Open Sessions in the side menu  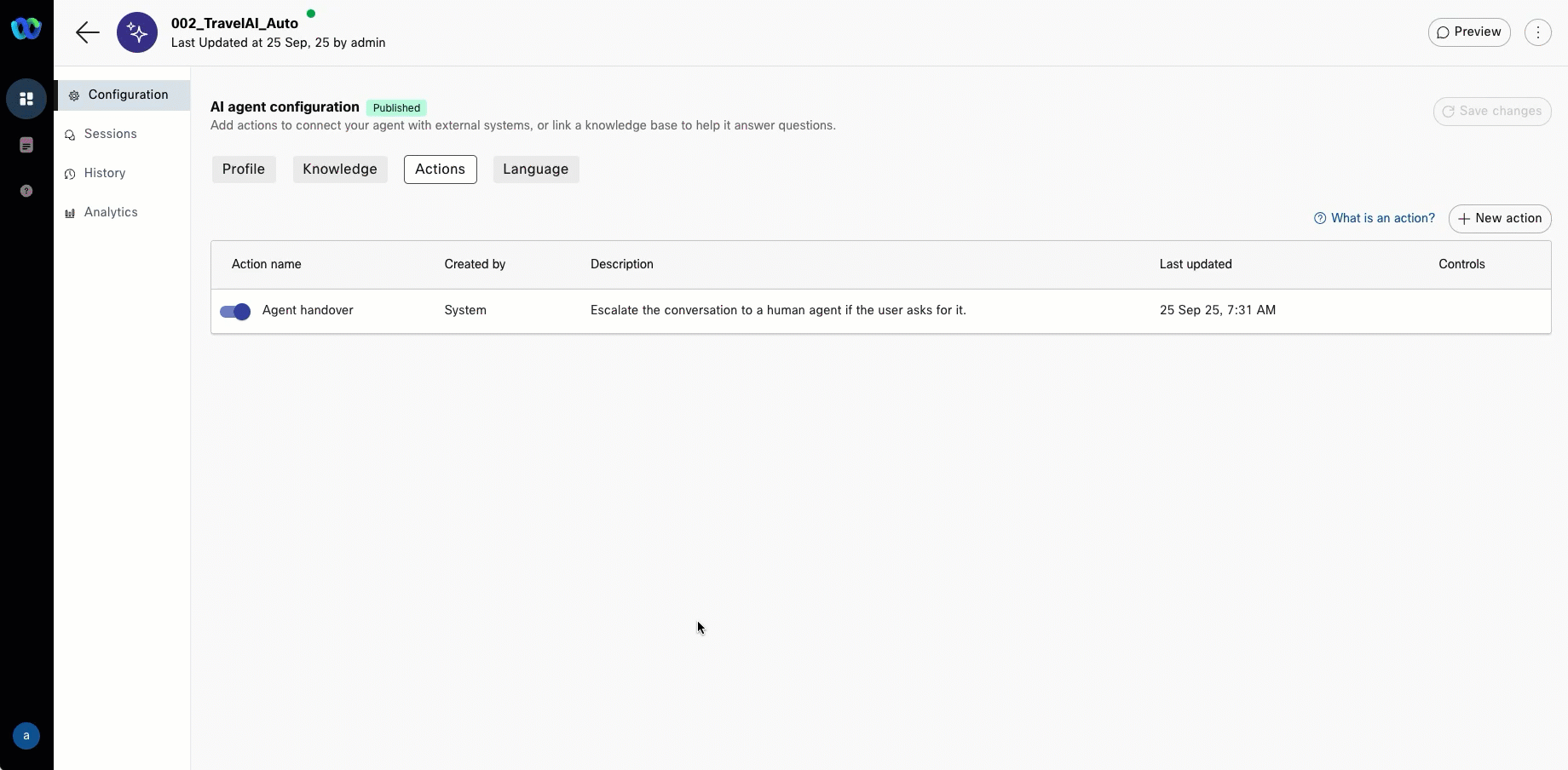[110, 135]
